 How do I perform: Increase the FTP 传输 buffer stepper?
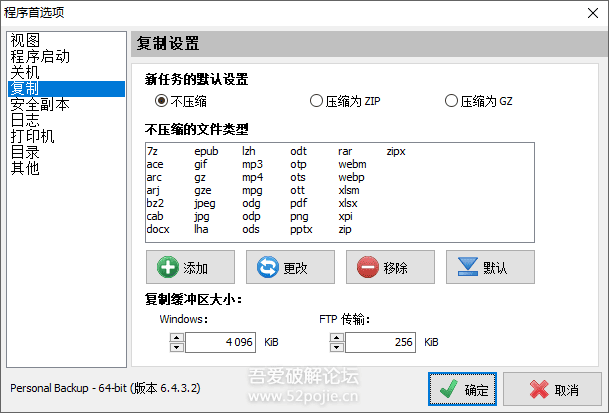335,337
